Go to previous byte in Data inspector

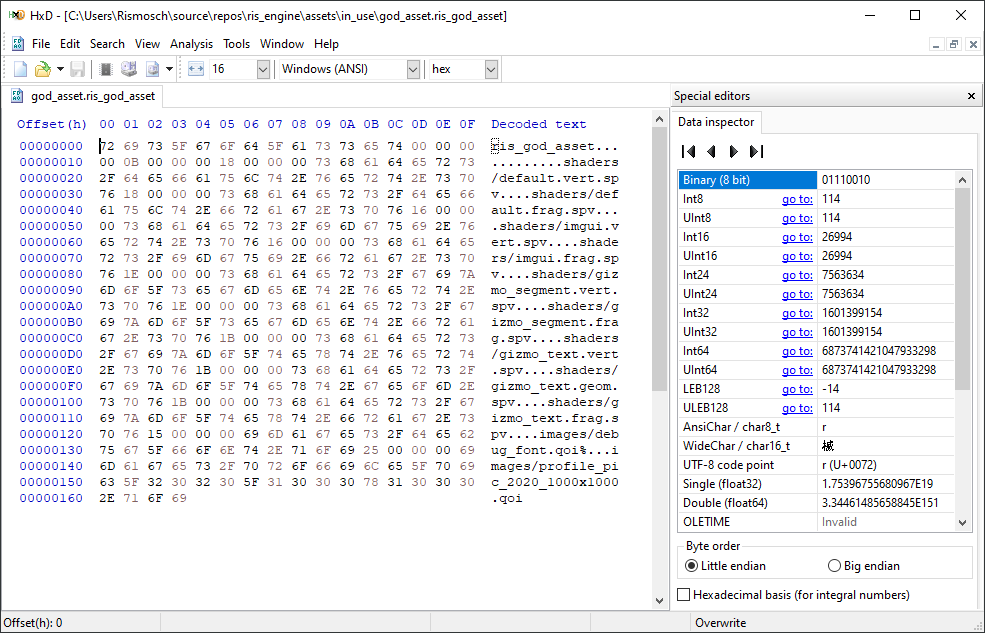pyautogui.click(x=711, y=152)
